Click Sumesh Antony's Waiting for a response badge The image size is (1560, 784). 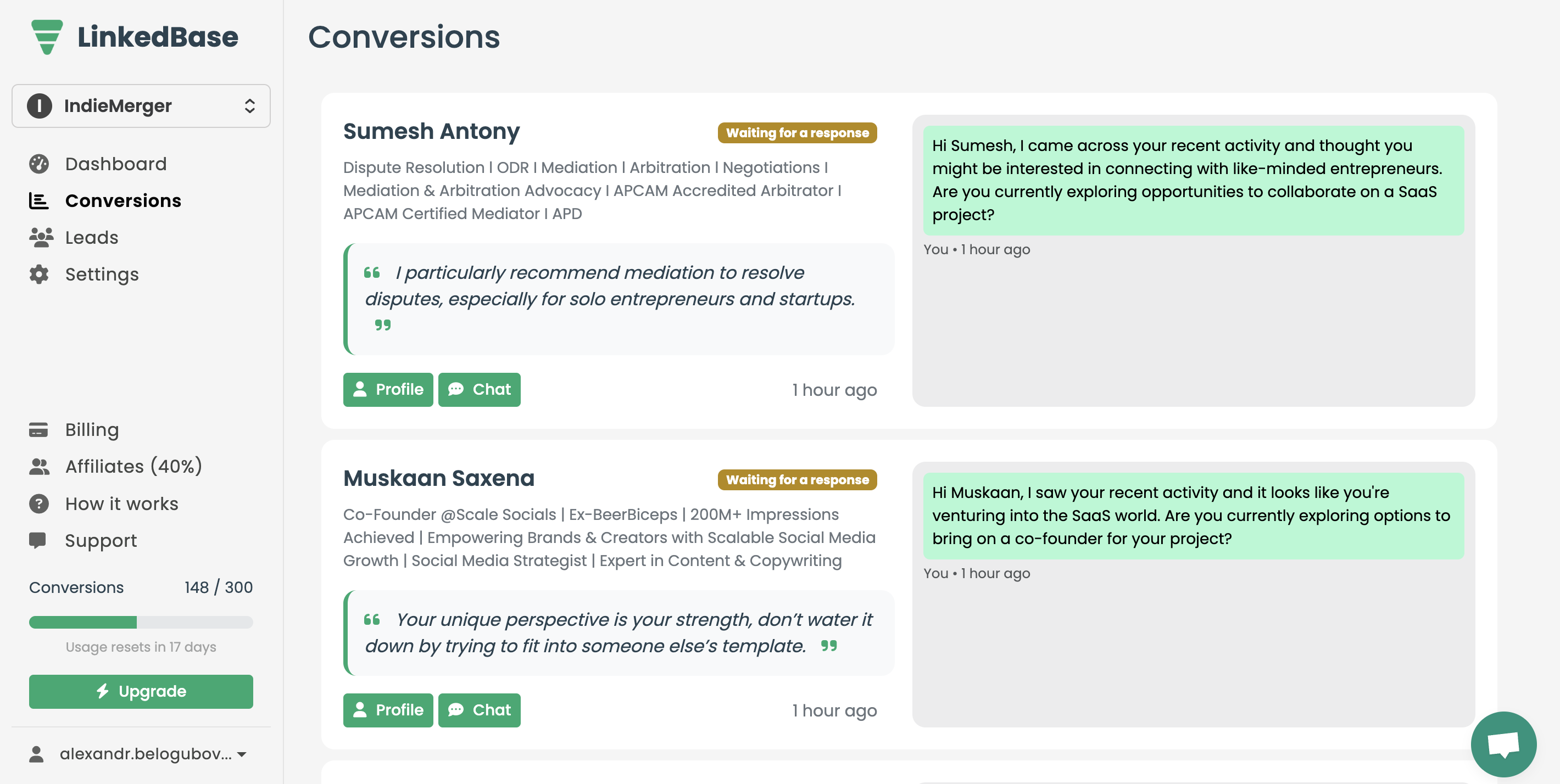(796, 132)
